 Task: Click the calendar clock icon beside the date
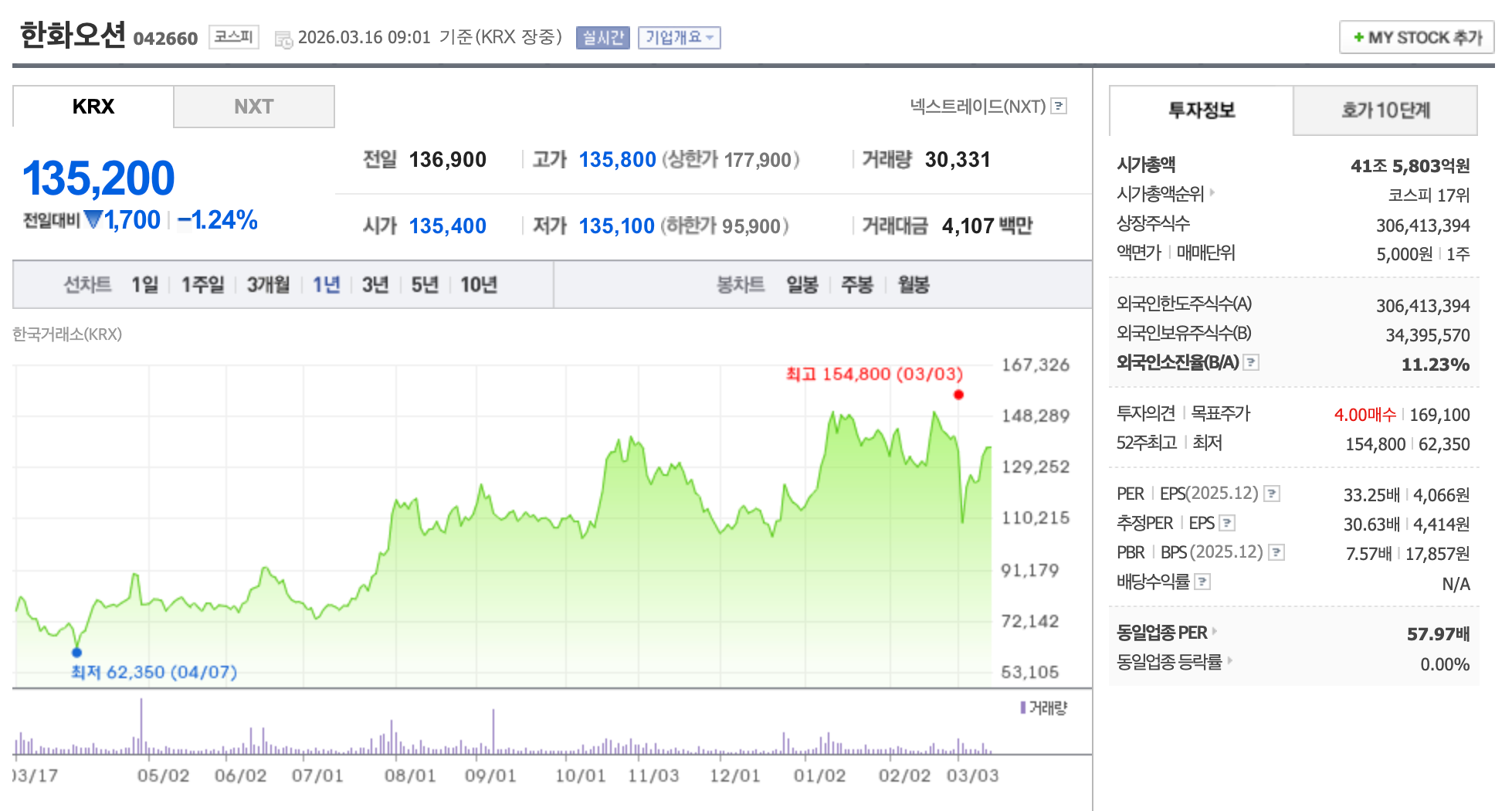pos(283,39)
